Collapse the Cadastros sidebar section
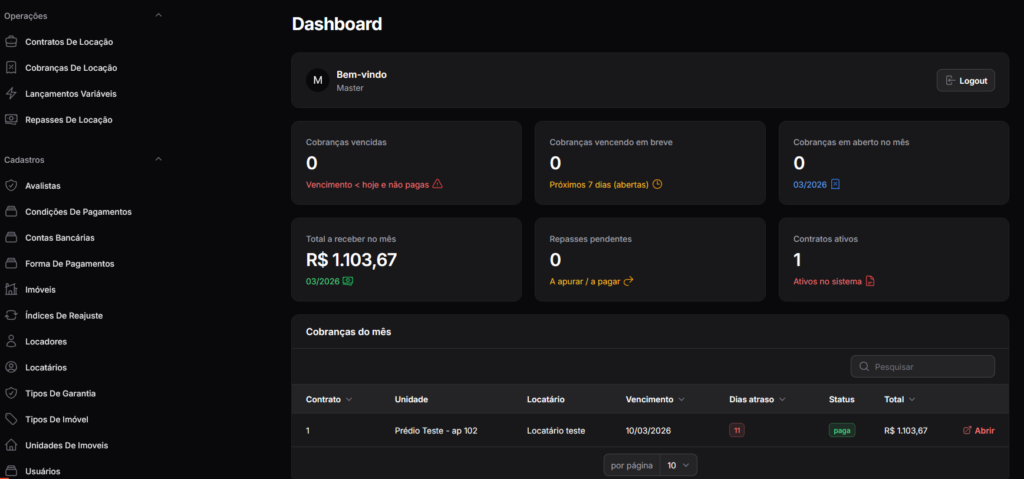This screenshot has height=479, width=1024. point(158,160)
